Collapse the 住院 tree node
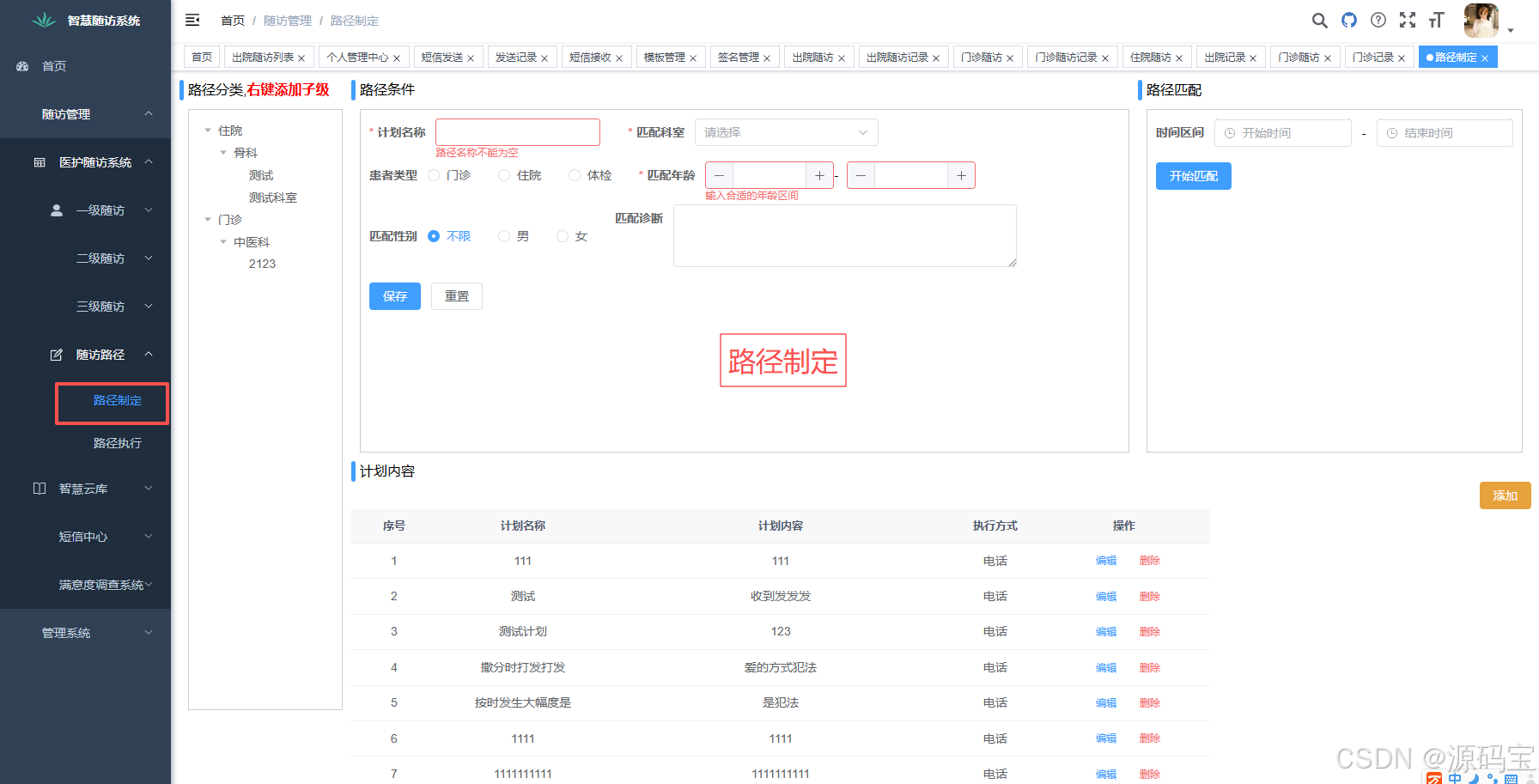The width and height of the screenshot is (1539, 784). tap(208, 131)
